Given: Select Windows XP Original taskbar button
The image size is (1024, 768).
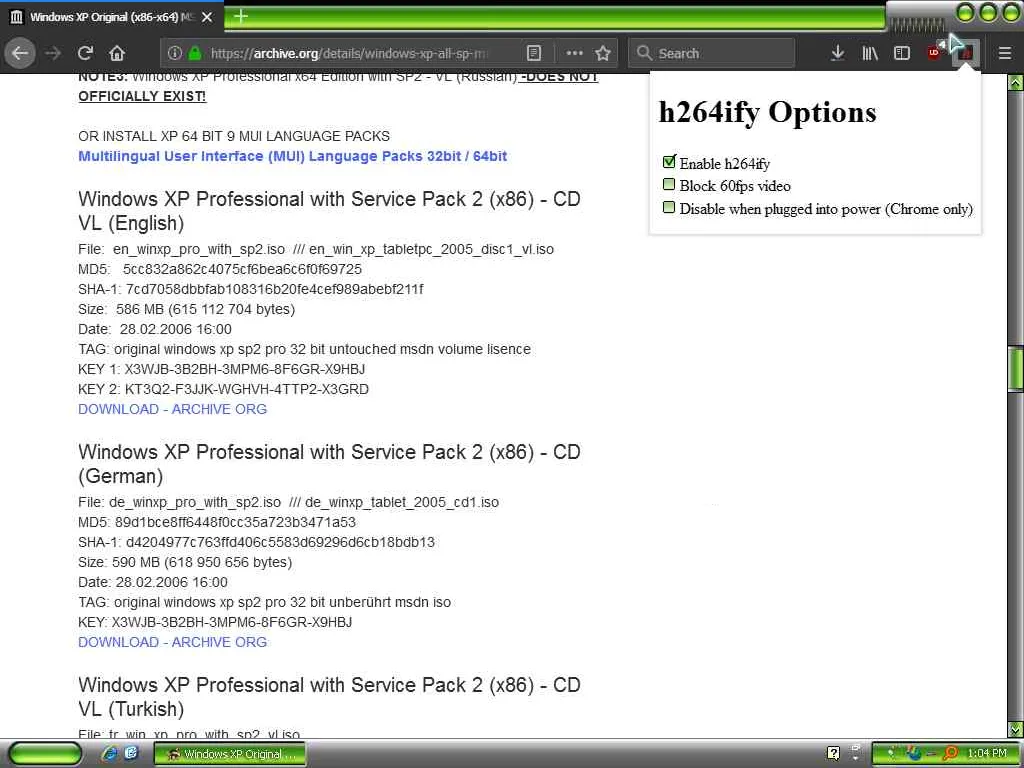Looking at the screenshot, I should point(230,754).
